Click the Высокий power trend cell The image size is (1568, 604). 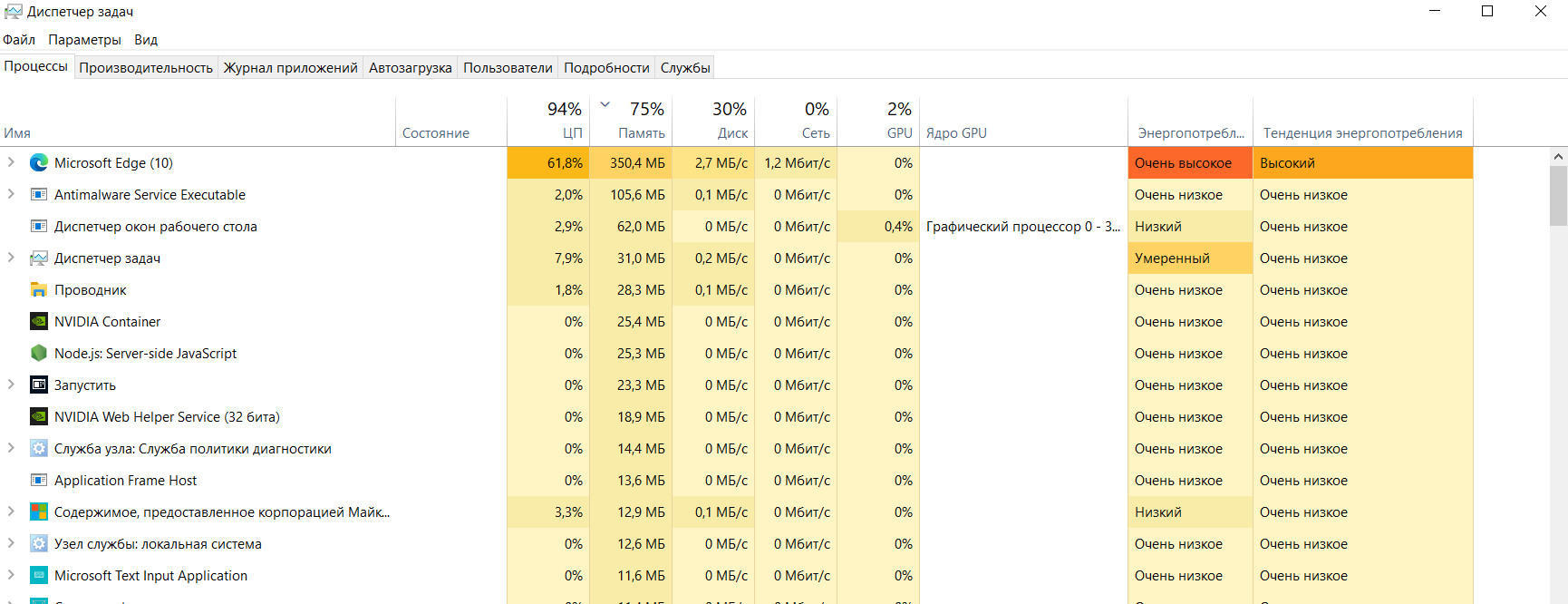point(1363,163)
